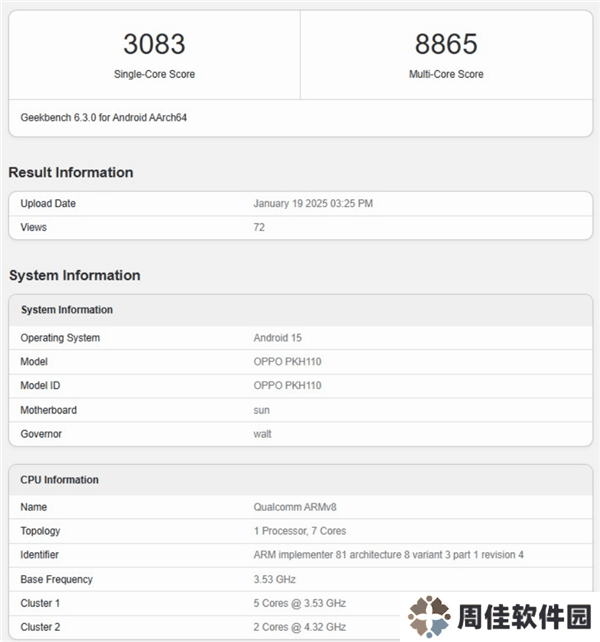Select OPPO PKH110 in the Model row
This screenshot has height=642, width=600.
point(287,362)
